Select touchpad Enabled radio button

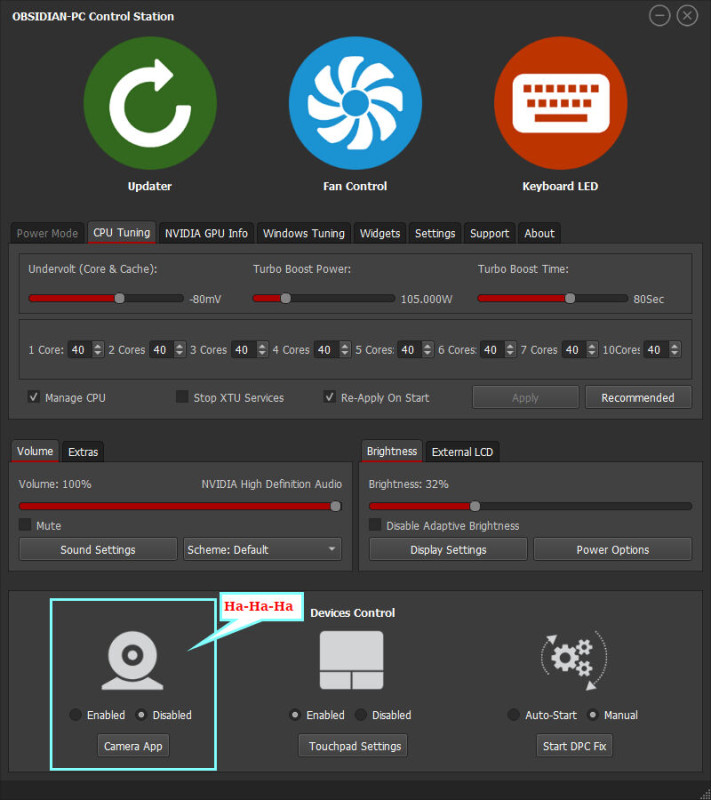295,715
